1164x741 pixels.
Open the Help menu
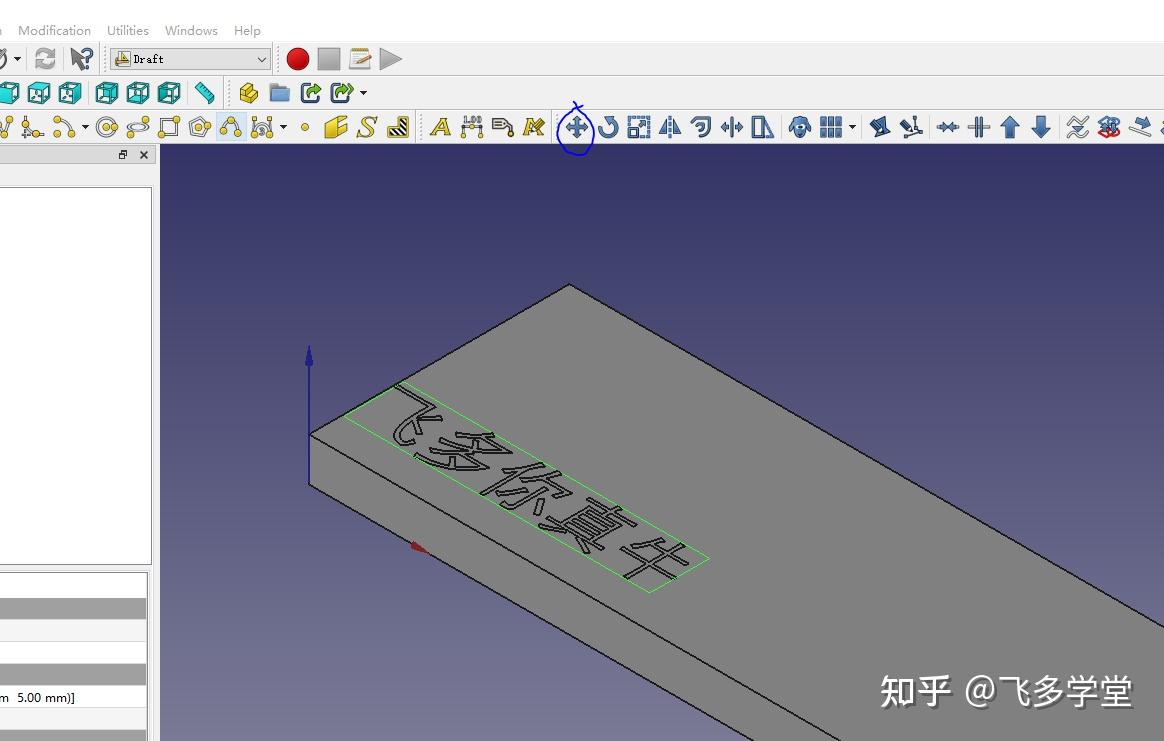coord(247,30)
